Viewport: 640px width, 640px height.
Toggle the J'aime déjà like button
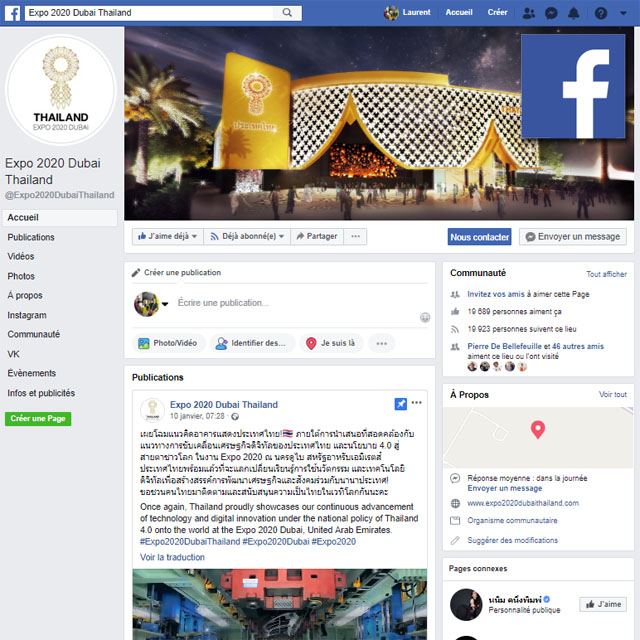tap(167, 236)
